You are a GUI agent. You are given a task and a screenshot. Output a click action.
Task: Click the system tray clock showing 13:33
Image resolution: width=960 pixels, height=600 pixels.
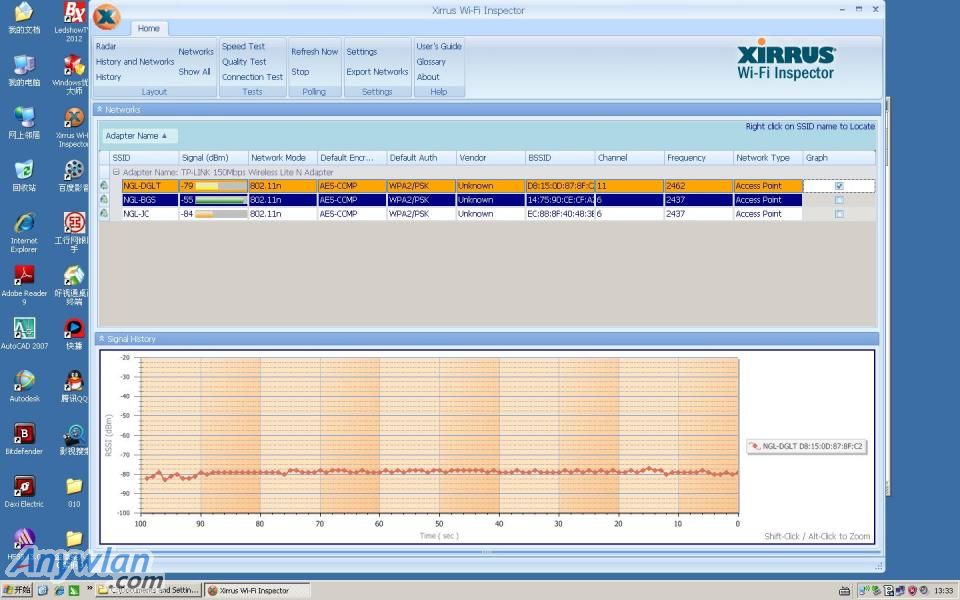[943, 591]
